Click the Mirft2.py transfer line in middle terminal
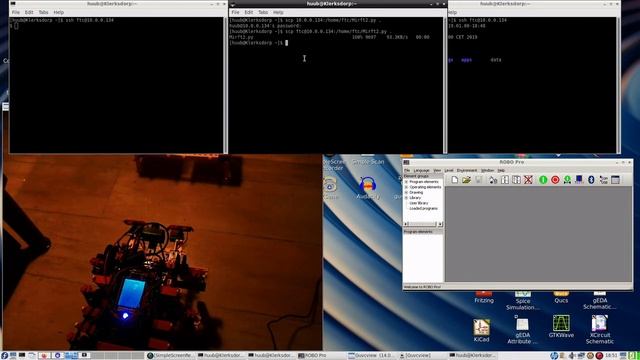The width and height of the screenshot is (640, 360). [x=329, y=37]
